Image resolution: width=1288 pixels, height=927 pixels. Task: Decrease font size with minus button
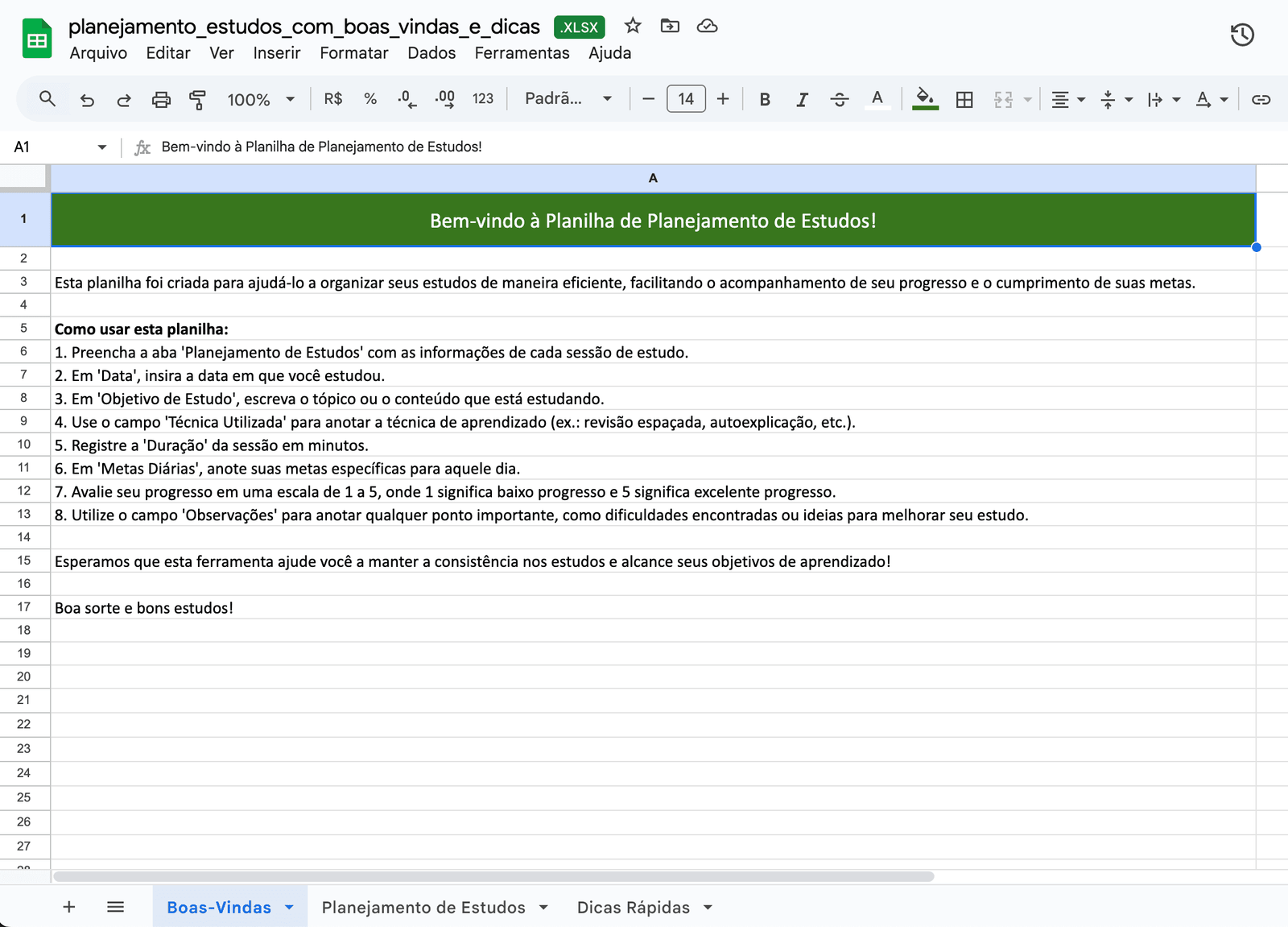pos(648,99)
